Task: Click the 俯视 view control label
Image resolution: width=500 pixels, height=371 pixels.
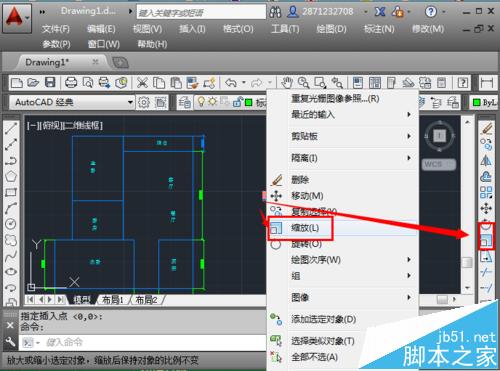Action: click(x=50, y=126)
